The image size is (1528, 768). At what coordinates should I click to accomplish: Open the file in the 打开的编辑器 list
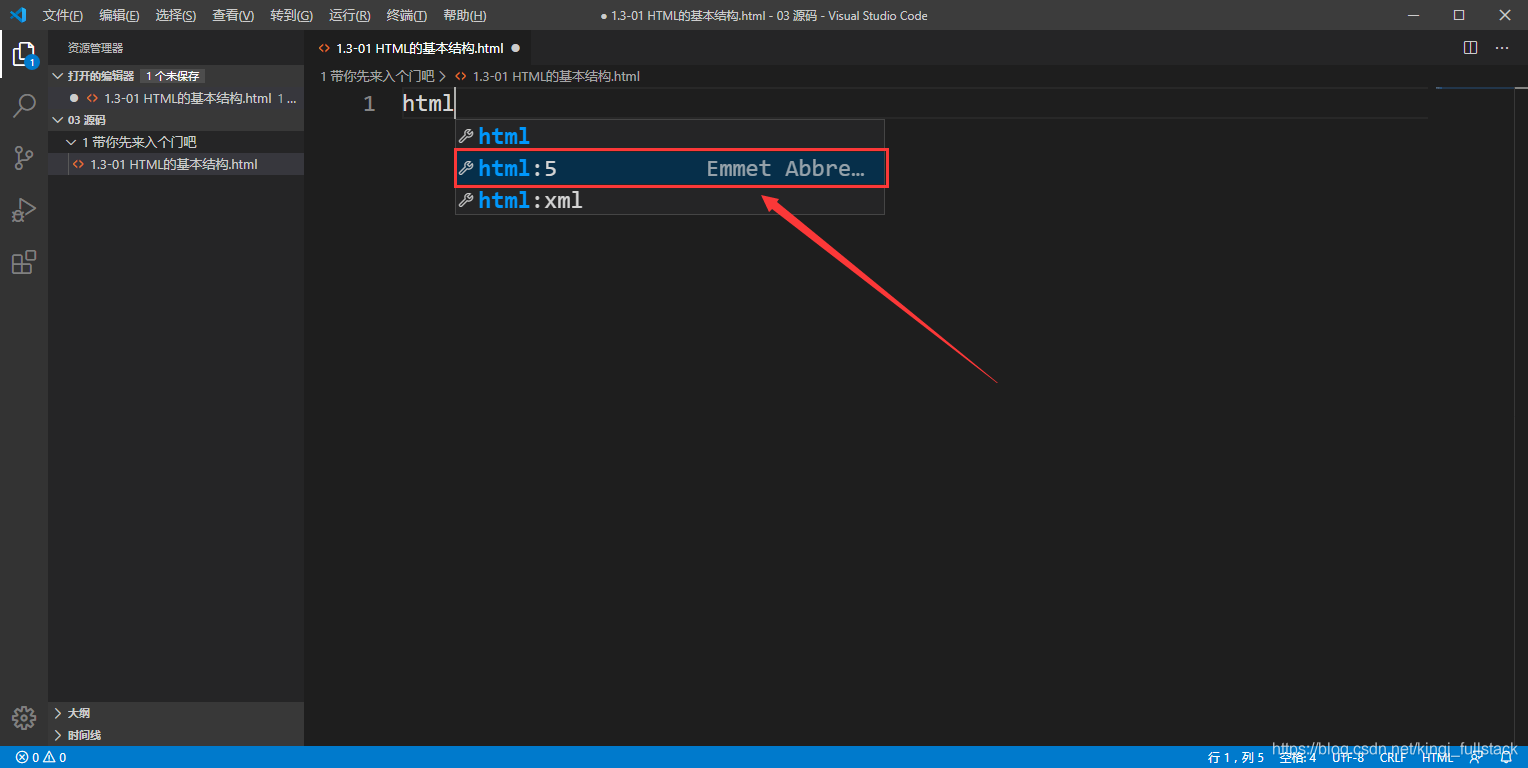click(x=176, y=98)
